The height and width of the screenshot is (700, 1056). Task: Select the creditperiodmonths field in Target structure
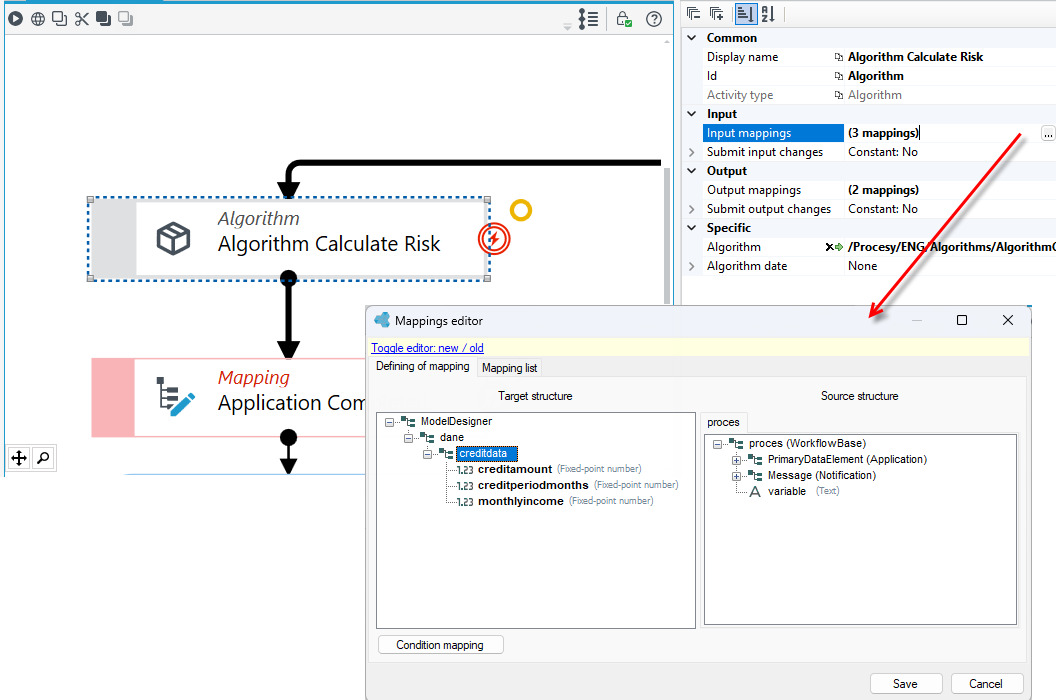(x=533, y=486)
